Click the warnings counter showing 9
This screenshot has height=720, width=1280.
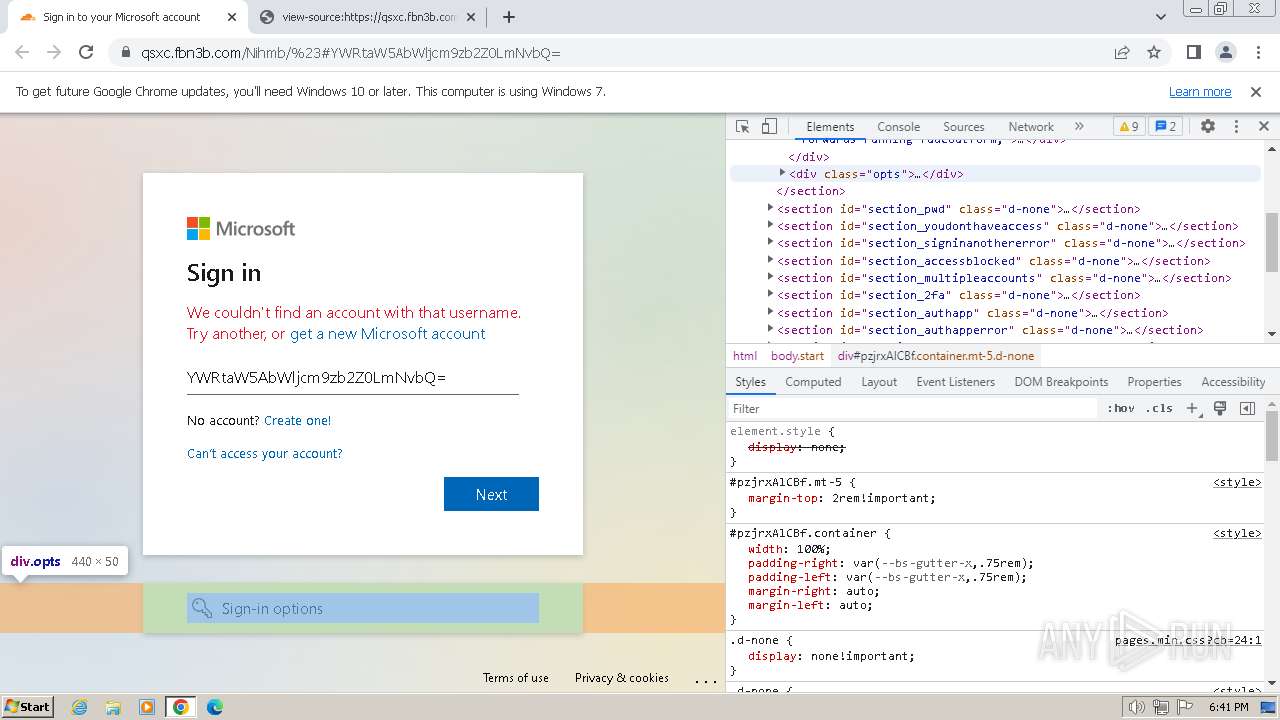(x=1128, y=127)
